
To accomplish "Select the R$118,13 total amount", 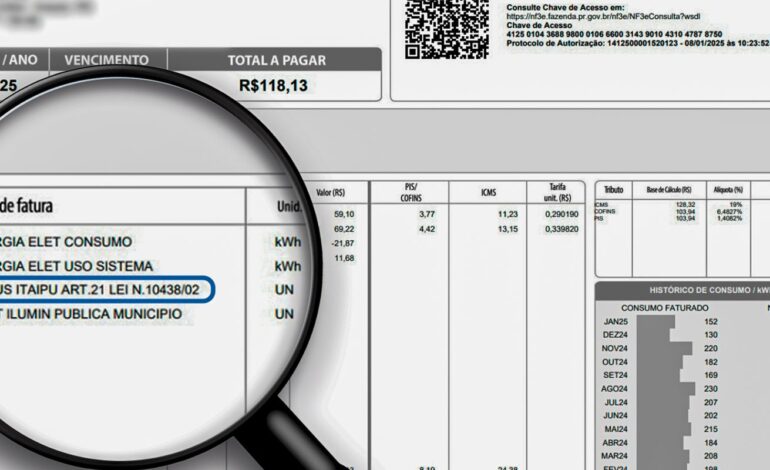I will point(273,85).
